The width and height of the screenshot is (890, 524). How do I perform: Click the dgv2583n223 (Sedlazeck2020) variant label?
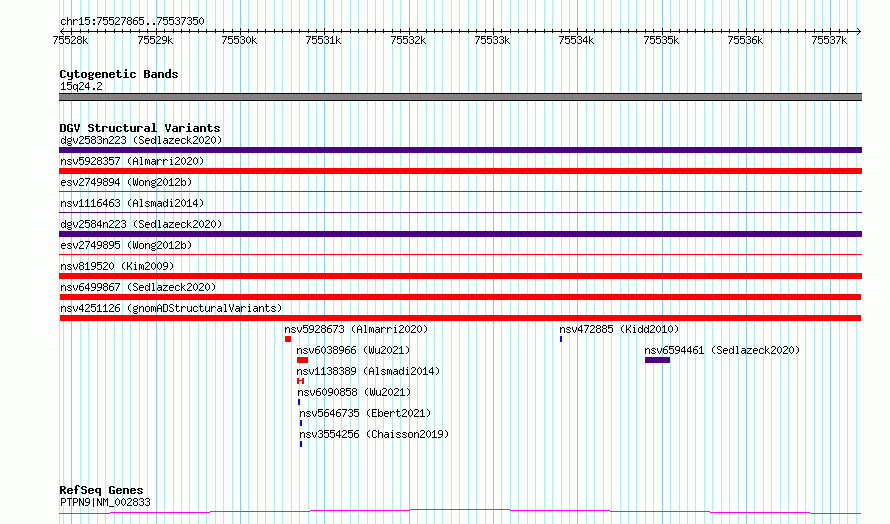[x=141, y=140]
